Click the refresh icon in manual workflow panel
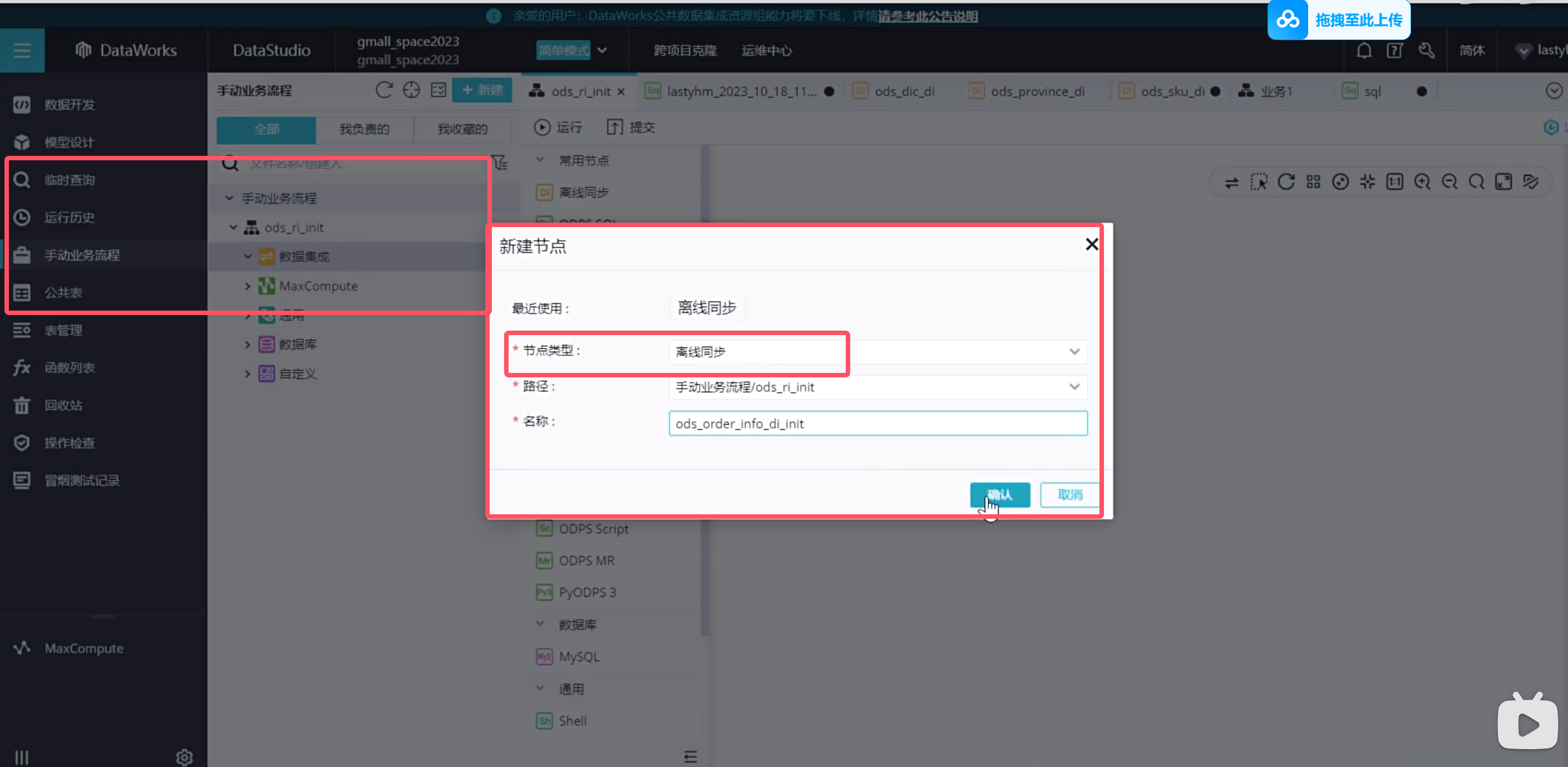 [x=383, y=90]
